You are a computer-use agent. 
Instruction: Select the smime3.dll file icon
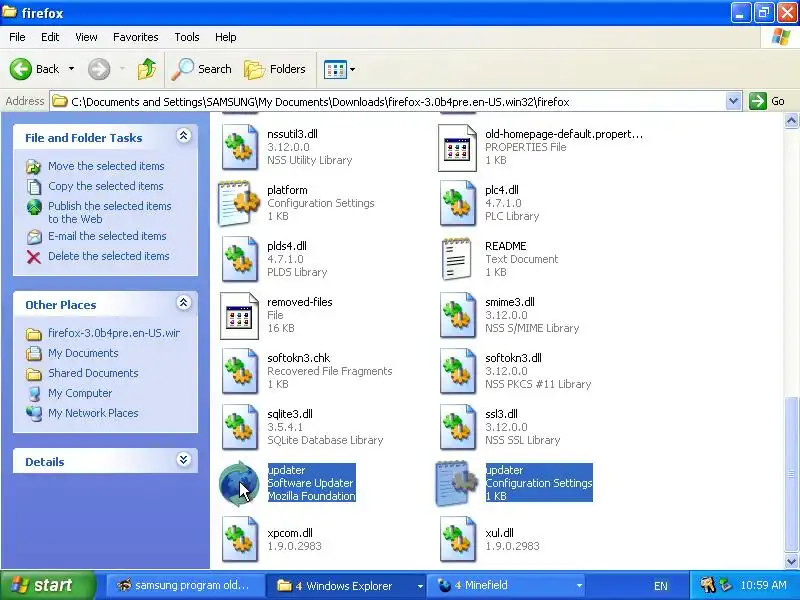(457, 315)
